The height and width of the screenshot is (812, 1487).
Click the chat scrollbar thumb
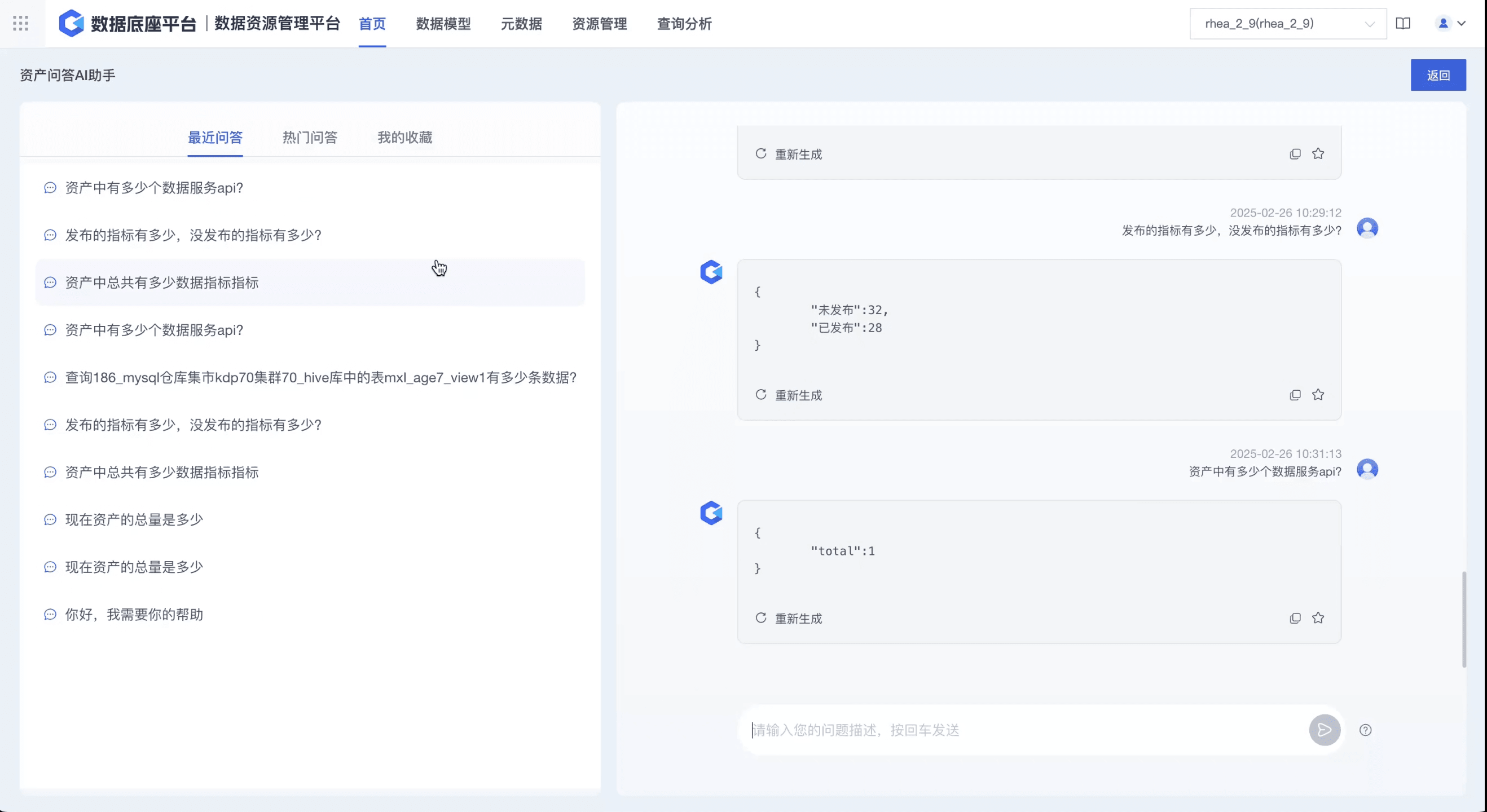[1464, 619]
